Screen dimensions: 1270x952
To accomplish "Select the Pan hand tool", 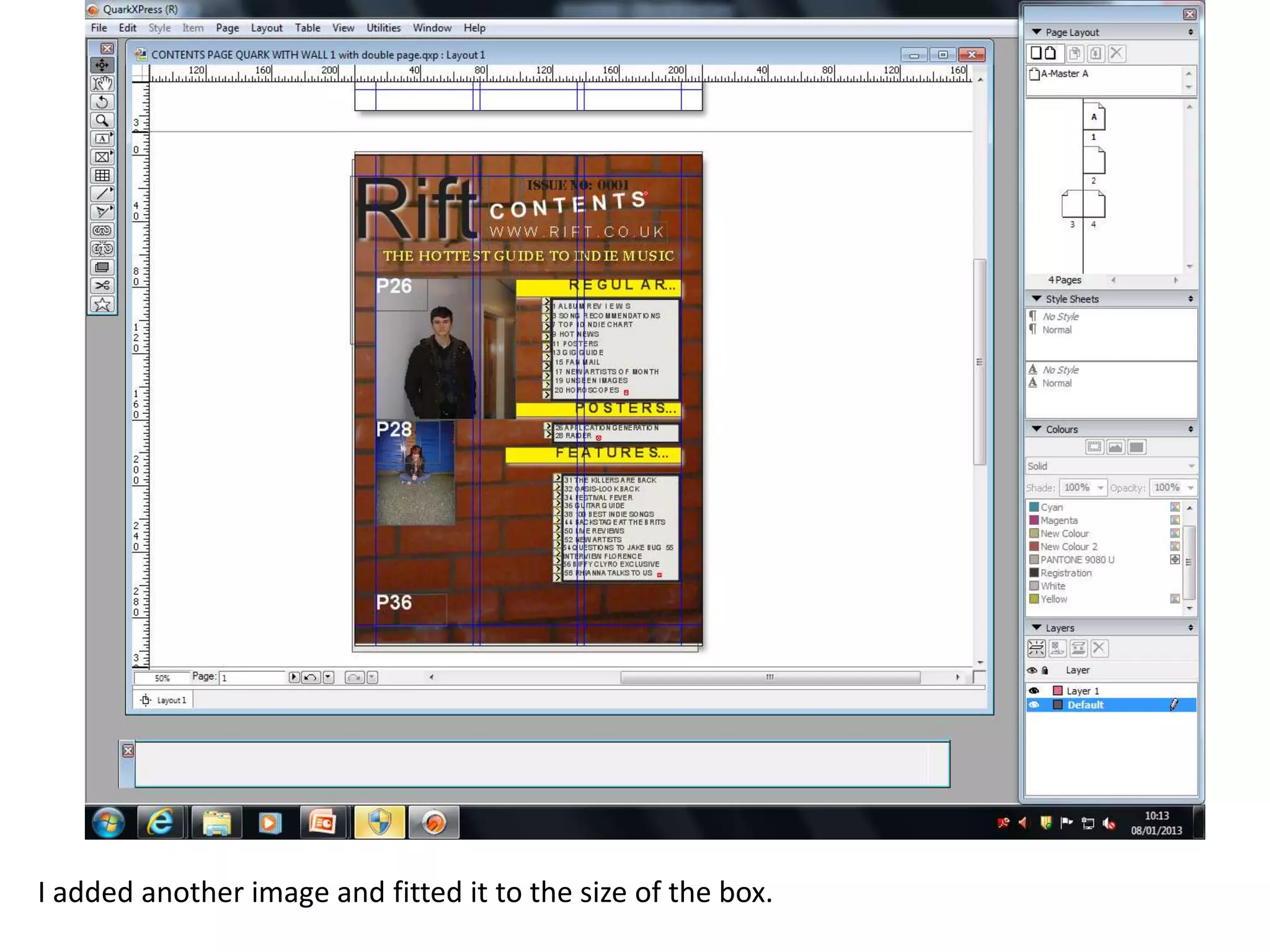I will click(x=102, y=83).
